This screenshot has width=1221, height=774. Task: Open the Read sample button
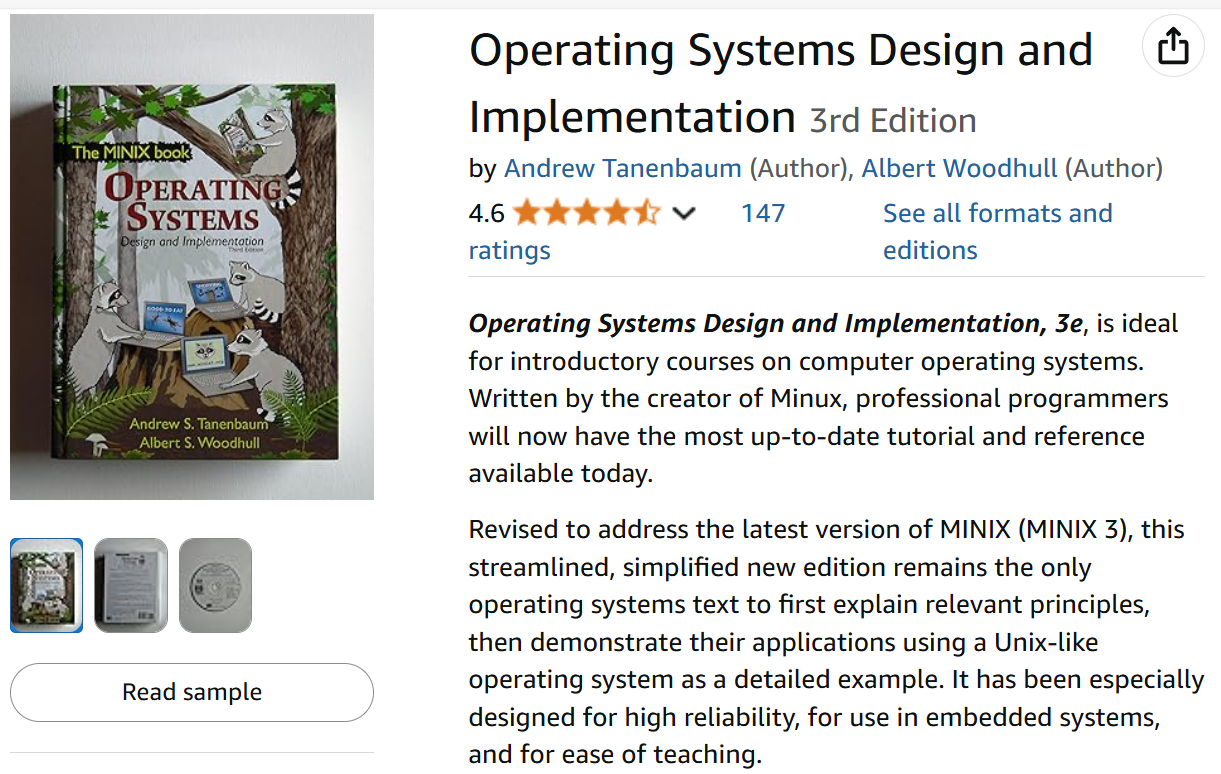[x=192, y=692]
